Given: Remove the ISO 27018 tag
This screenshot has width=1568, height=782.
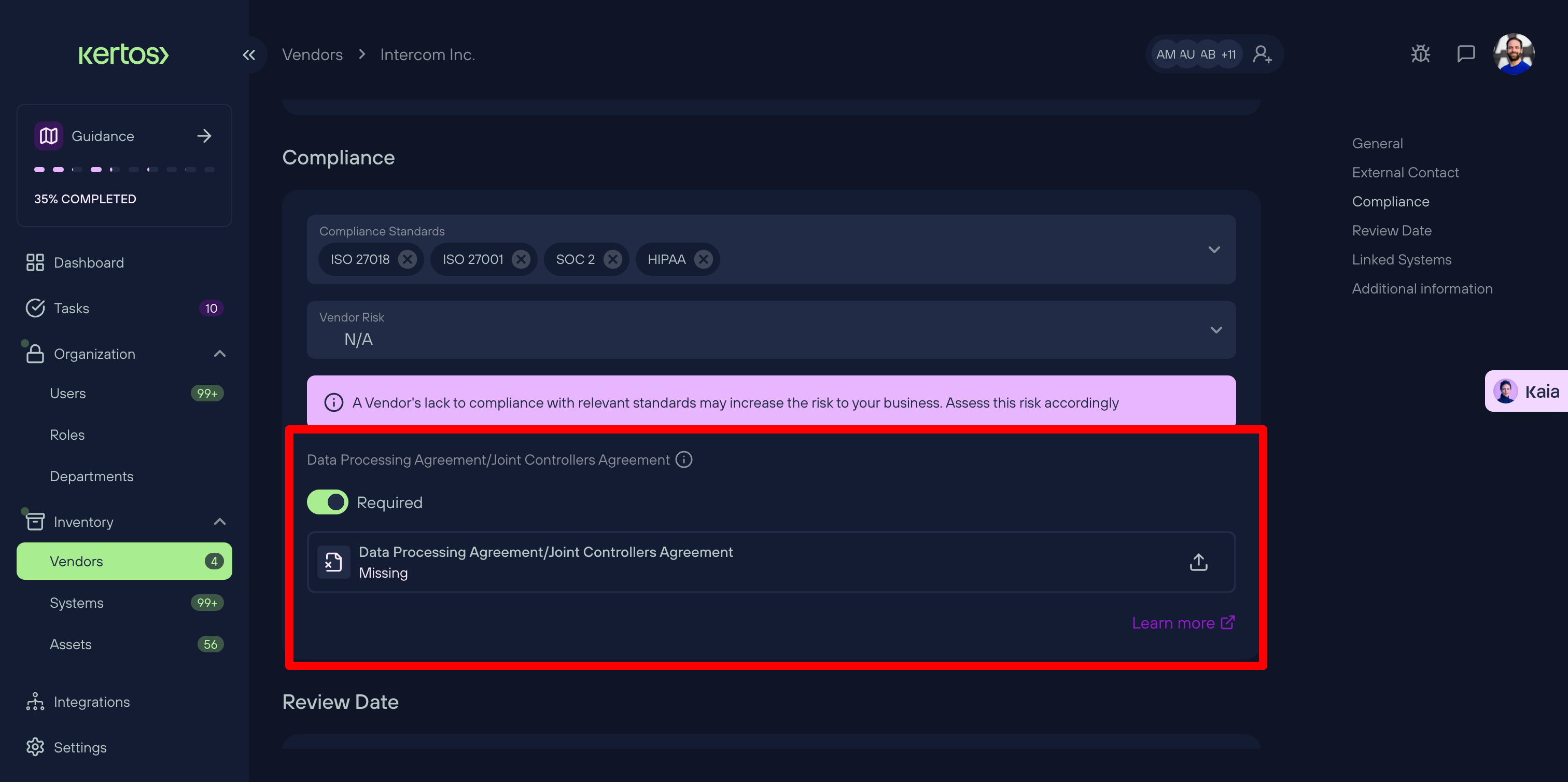Looking at the screenshot, I should click(407, 259).
